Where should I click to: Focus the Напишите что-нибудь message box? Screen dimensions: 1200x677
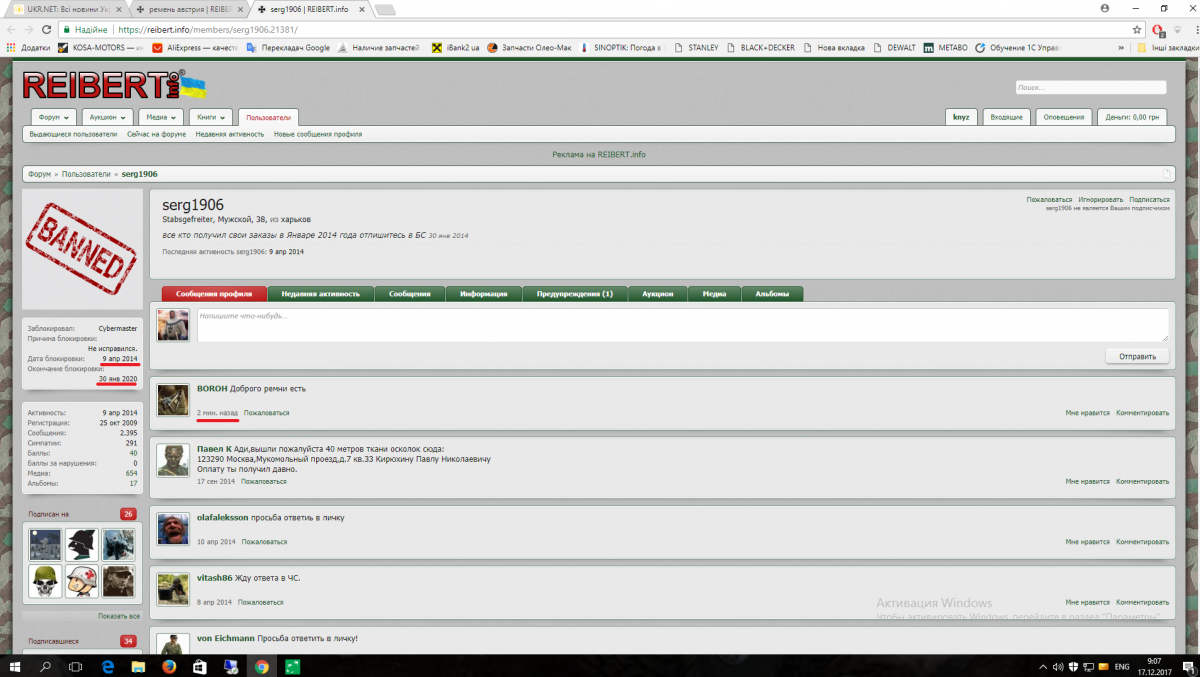682,325
